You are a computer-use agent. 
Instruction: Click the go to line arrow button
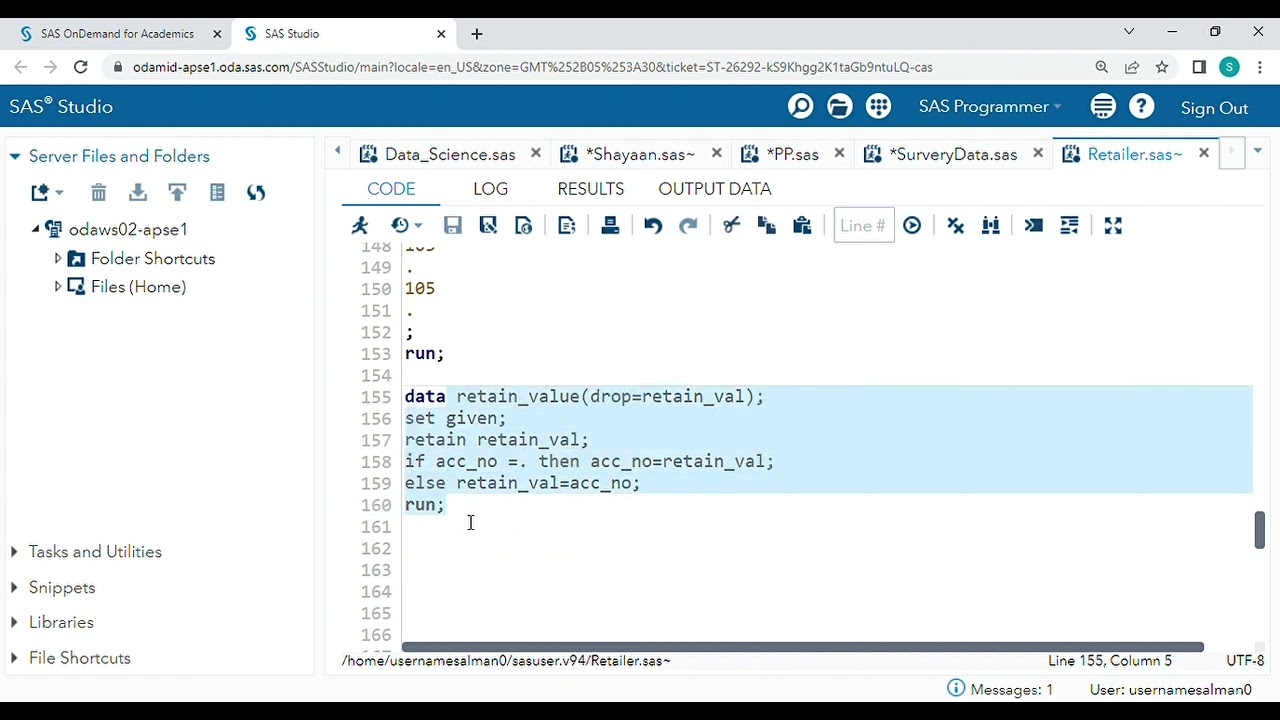coord(912,226)
